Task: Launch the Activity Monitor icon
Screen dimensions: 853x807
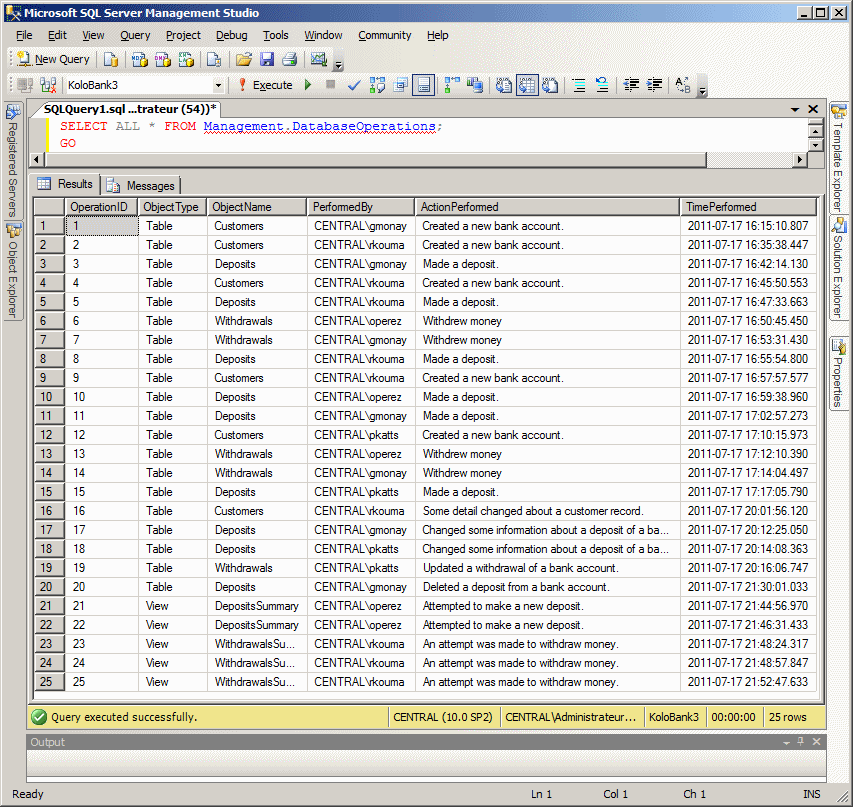Action: click(319, 59)
